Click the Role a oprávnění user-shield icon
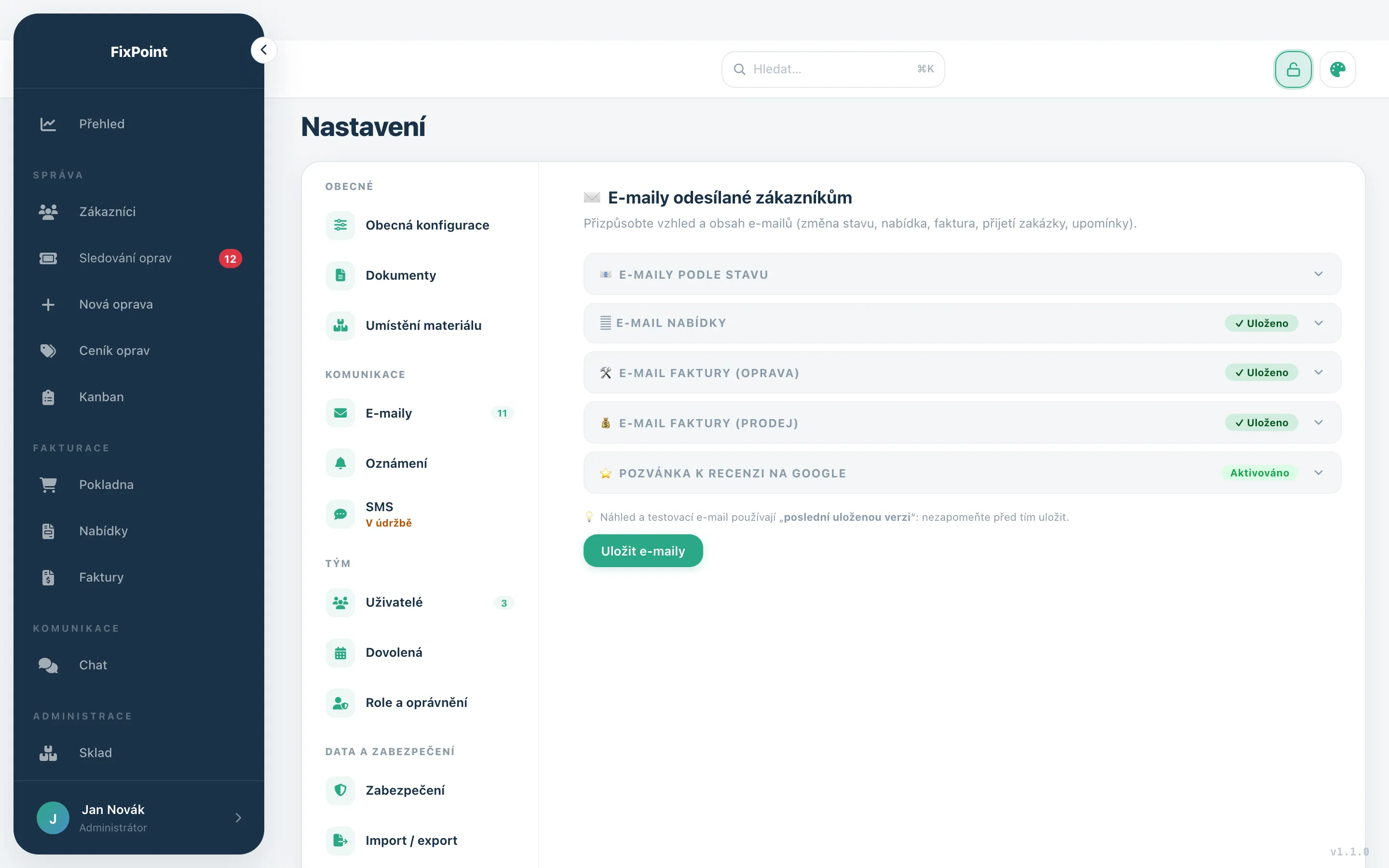1389x868 pixels. [x=340, y=703]
